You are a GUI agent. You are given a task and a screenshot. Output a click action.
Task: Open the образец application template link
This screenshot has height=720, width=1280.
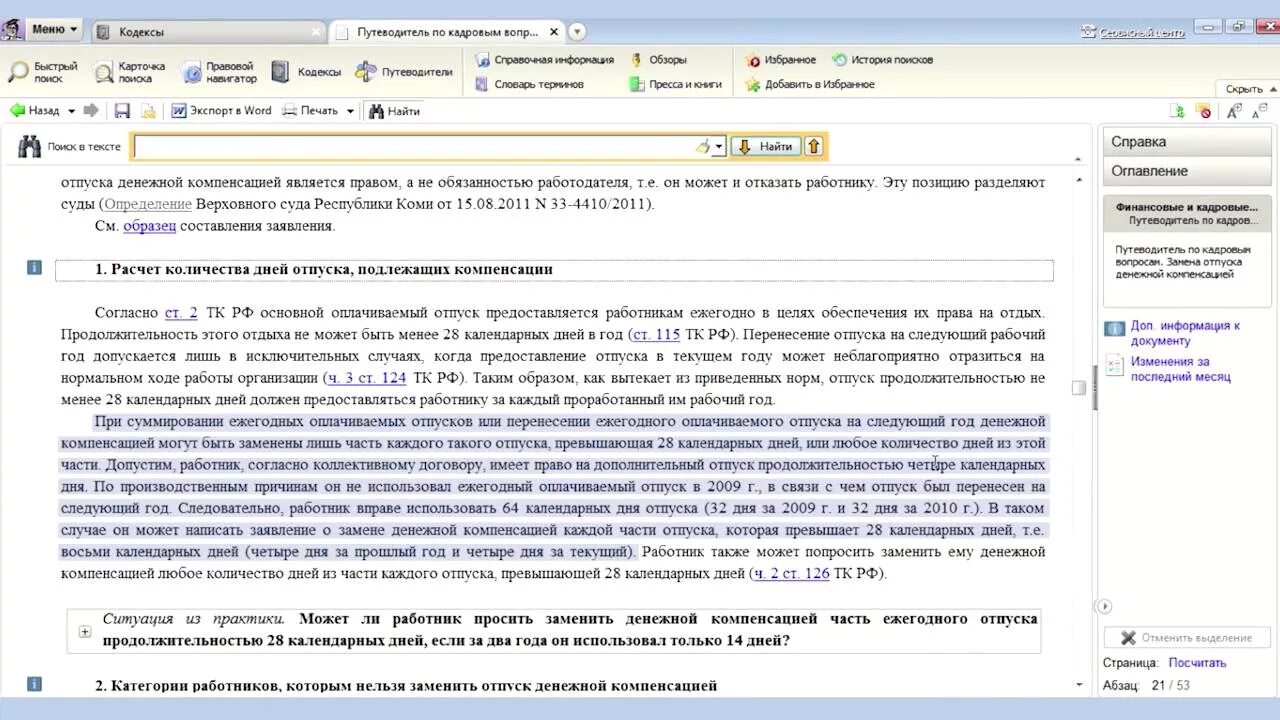pyautogui.click(x=149, y=226)
